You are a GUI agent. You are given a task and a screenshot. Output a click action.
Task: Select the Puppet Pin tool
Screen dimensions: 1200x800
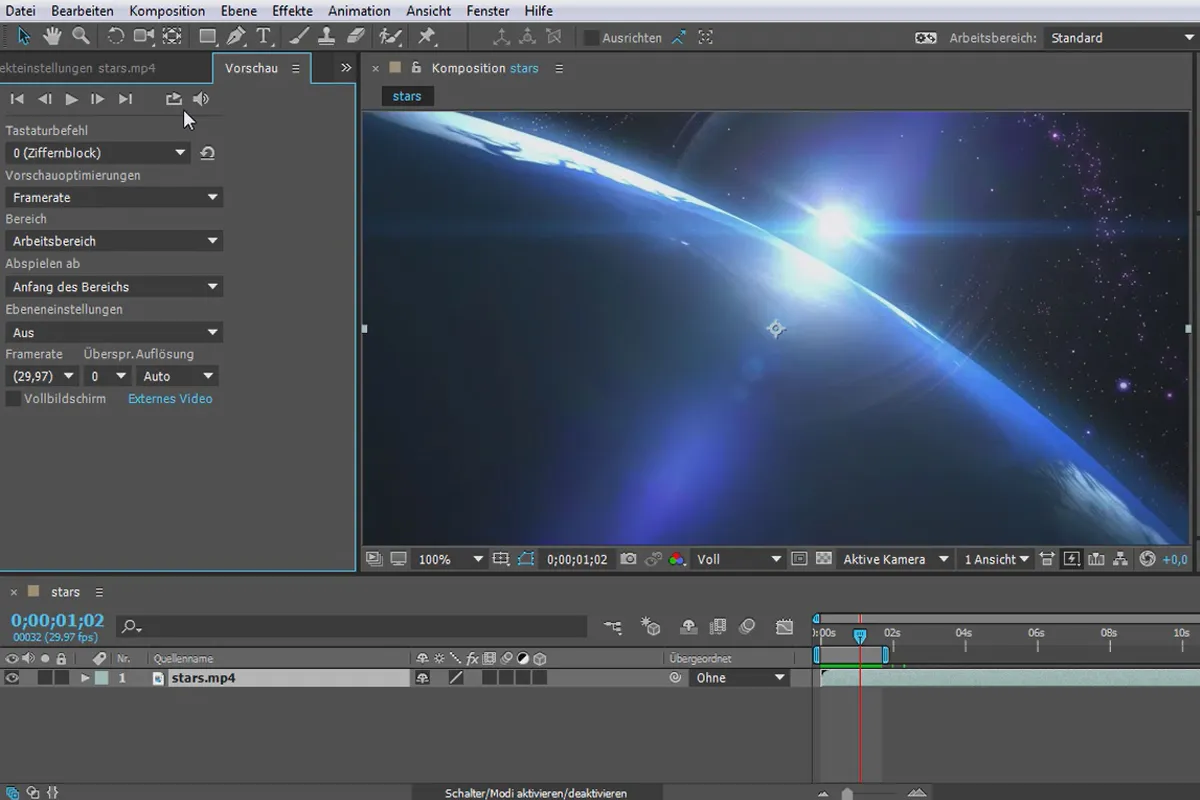(427, 37)
